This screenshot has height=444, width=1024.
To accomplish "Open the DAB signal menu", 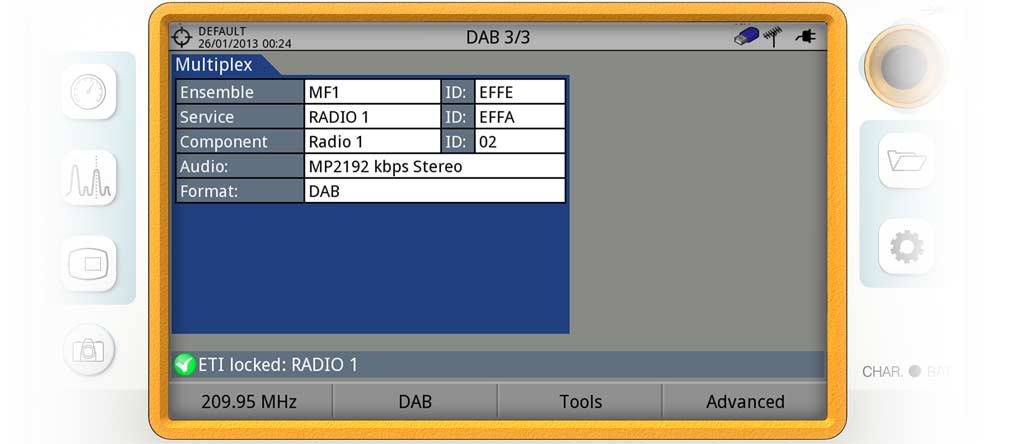I will [x=414, y=401].
